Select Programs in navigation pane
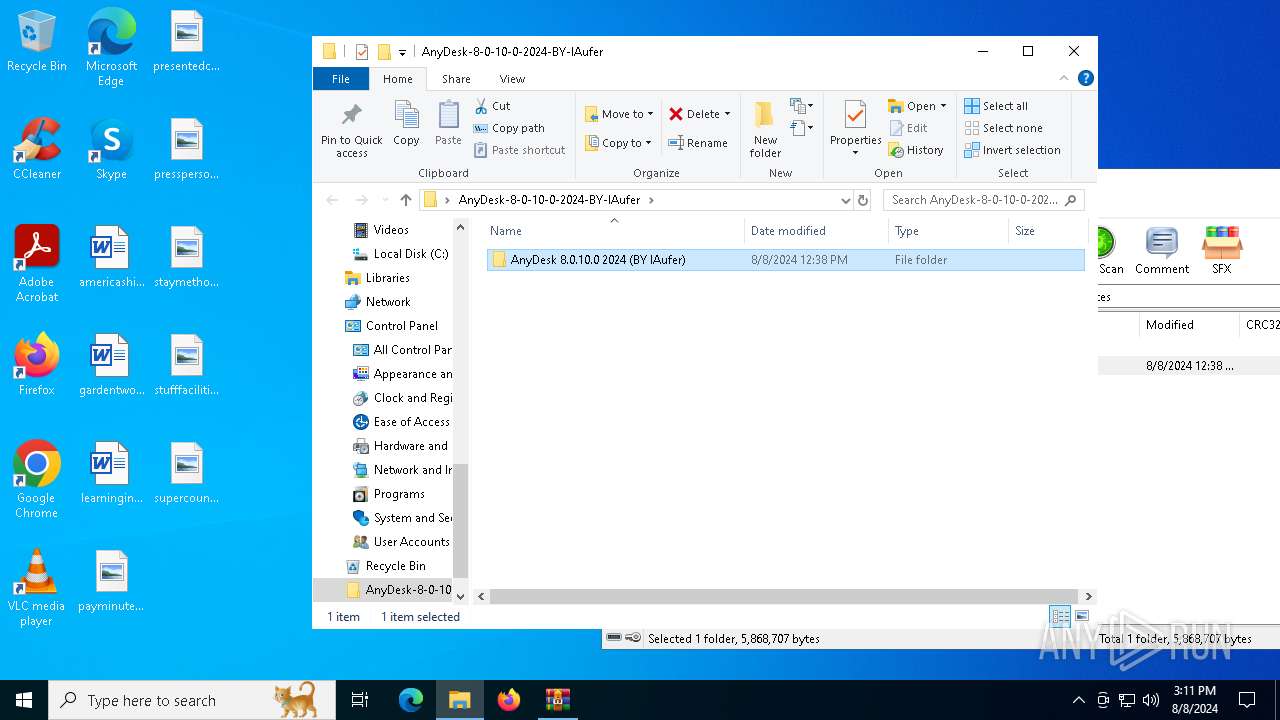 [388, 494]
